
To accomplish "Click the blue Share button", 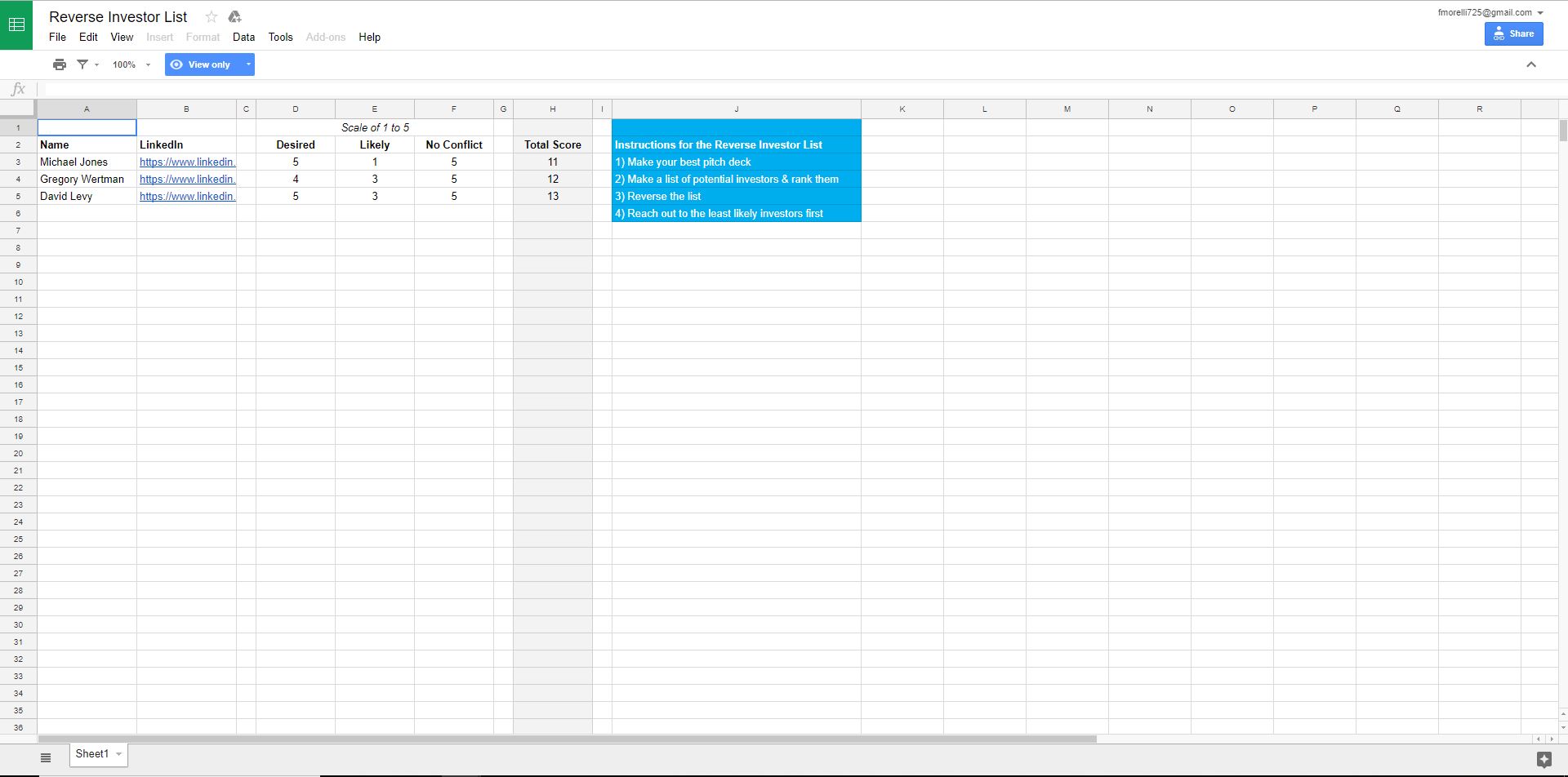I will coord(1513,33).
